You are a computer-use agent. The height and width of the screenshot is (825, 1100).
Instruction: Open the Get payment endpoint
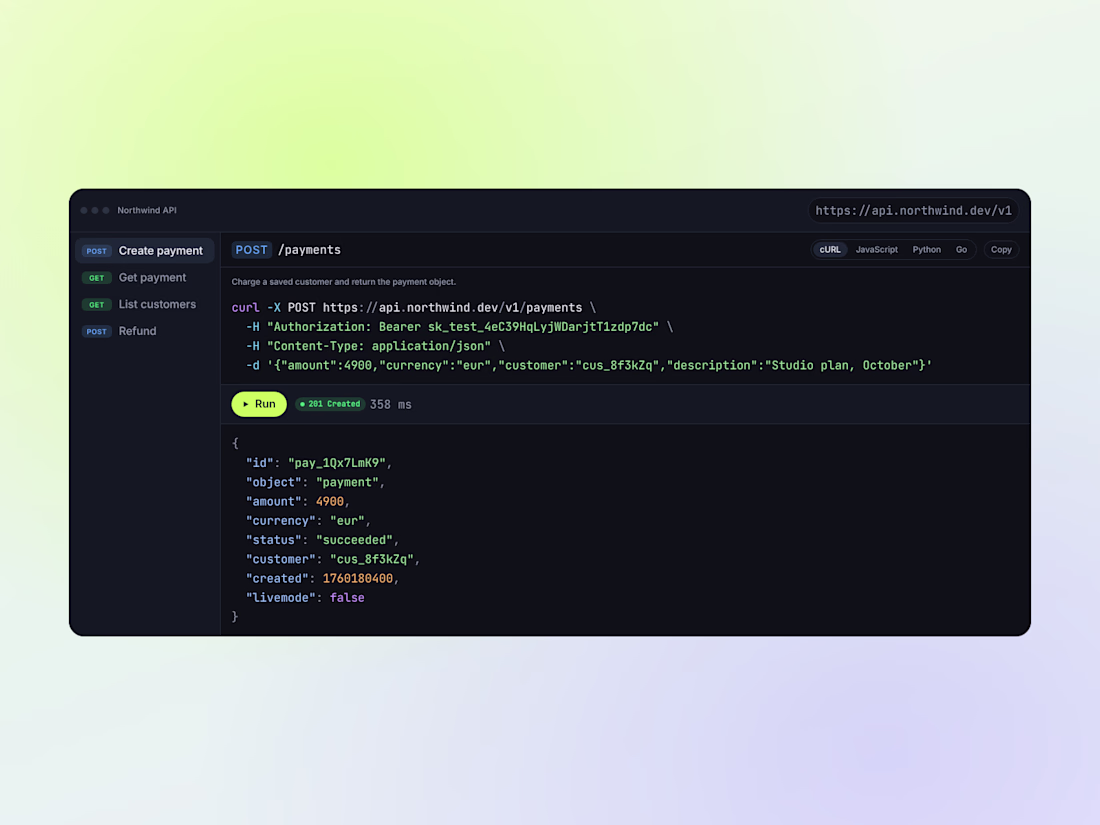coord(145,277)
